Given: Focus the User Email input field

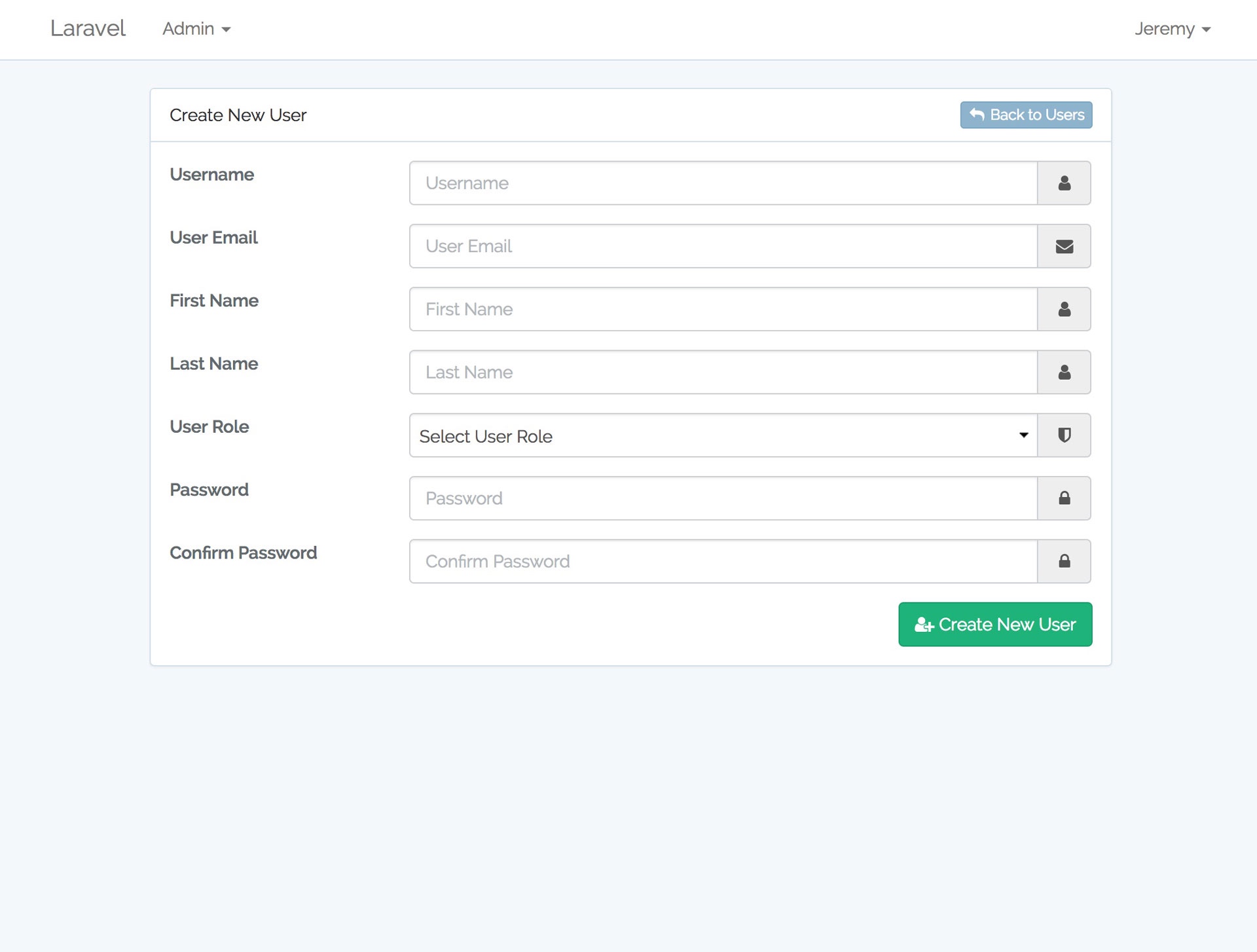Looking at the screenshot, I should coord(723,246).
